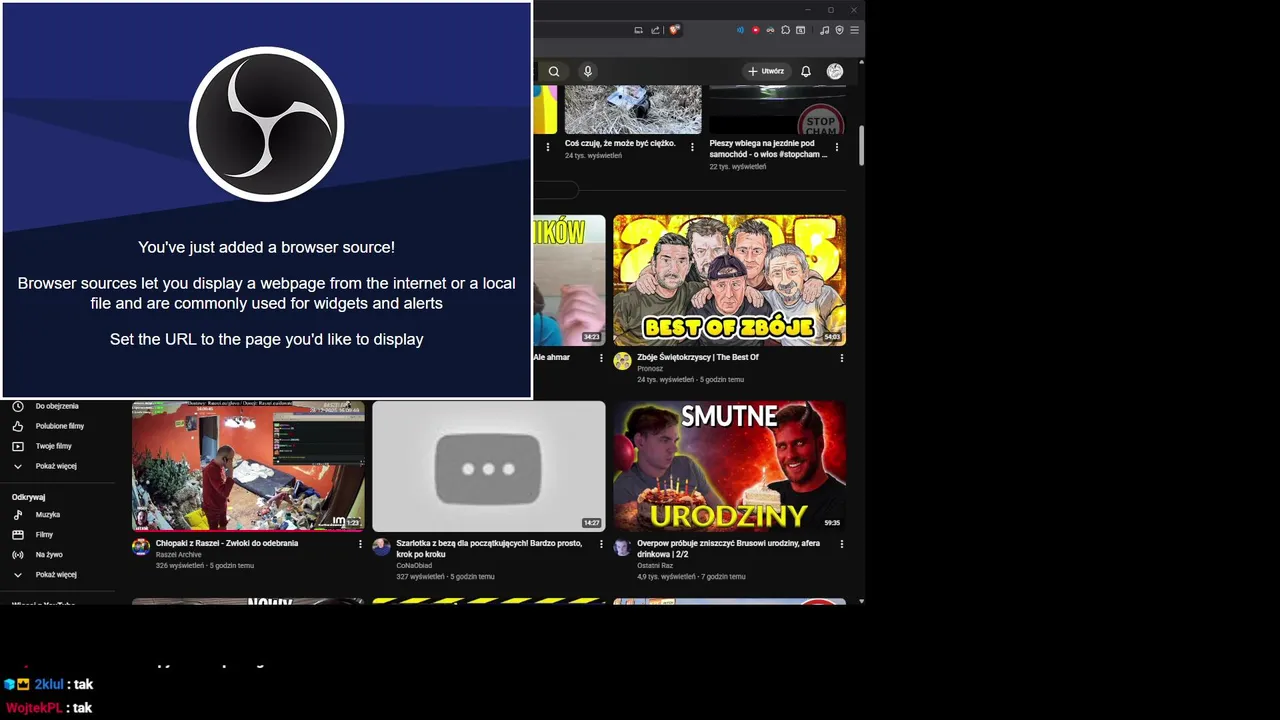Image resolution: width=1280 pixels, height=720 pixels.
Task: Click the screen cast icon in address bar
Action: [x=638, y=30]
